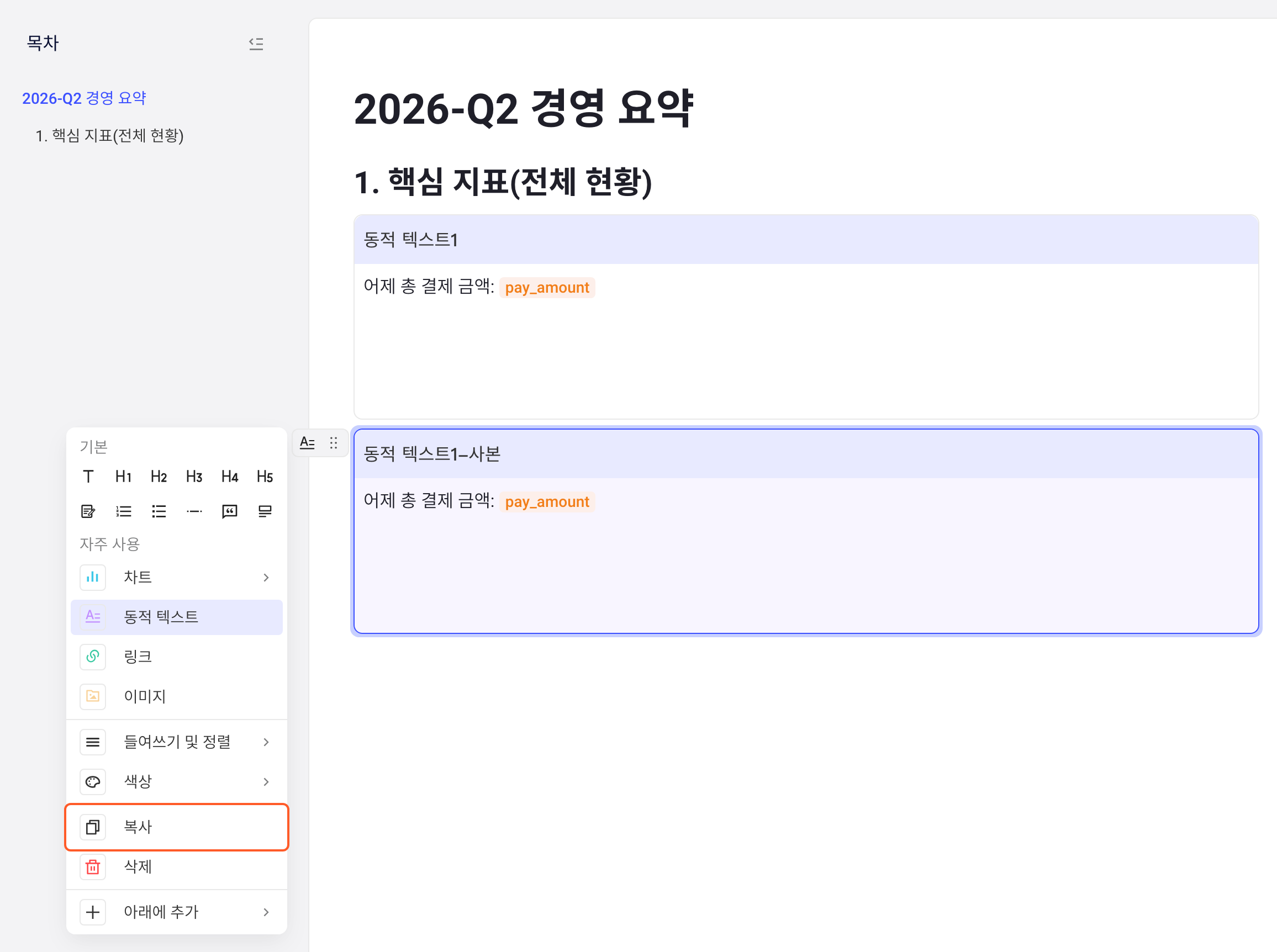Click the 1. 핵심 지표(전체 현황) heading
Viewport: 1277px width, 952px height.
pos(503,182)
